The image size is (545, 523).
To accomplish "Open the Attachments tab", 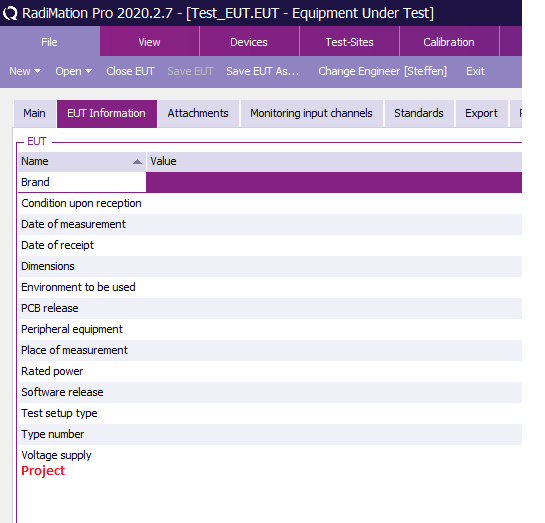I will point(198,114).
